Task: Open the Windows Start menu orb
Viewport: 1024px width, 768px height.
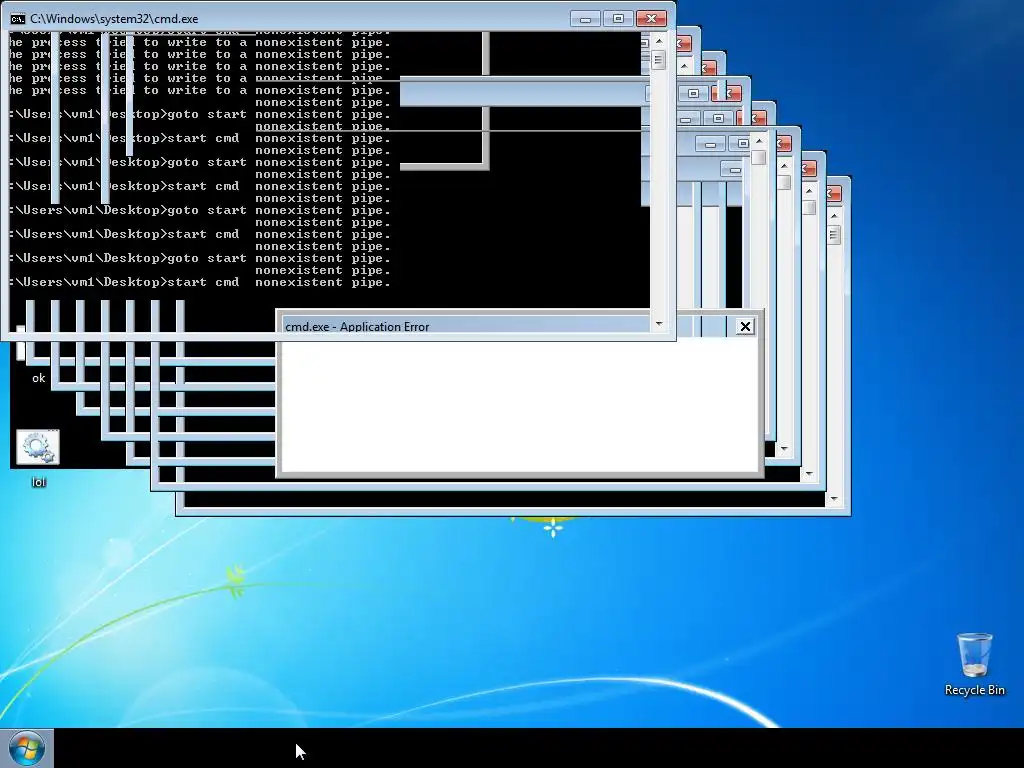Action: [26, 748]
